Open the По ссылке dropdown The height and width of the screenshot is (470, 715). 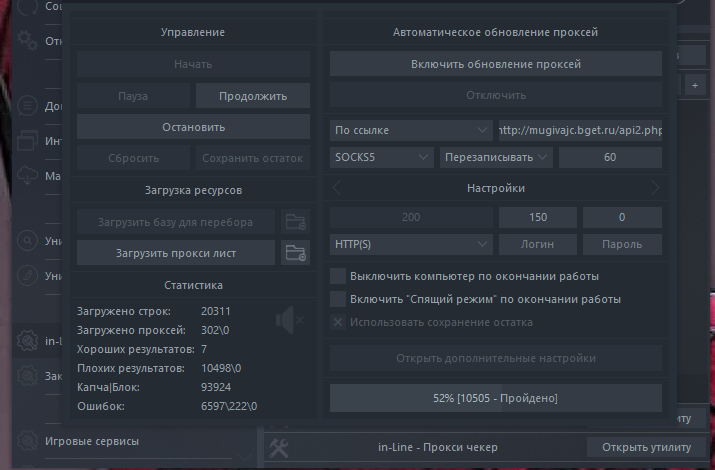pyautogui.click(x=411, y=130)
